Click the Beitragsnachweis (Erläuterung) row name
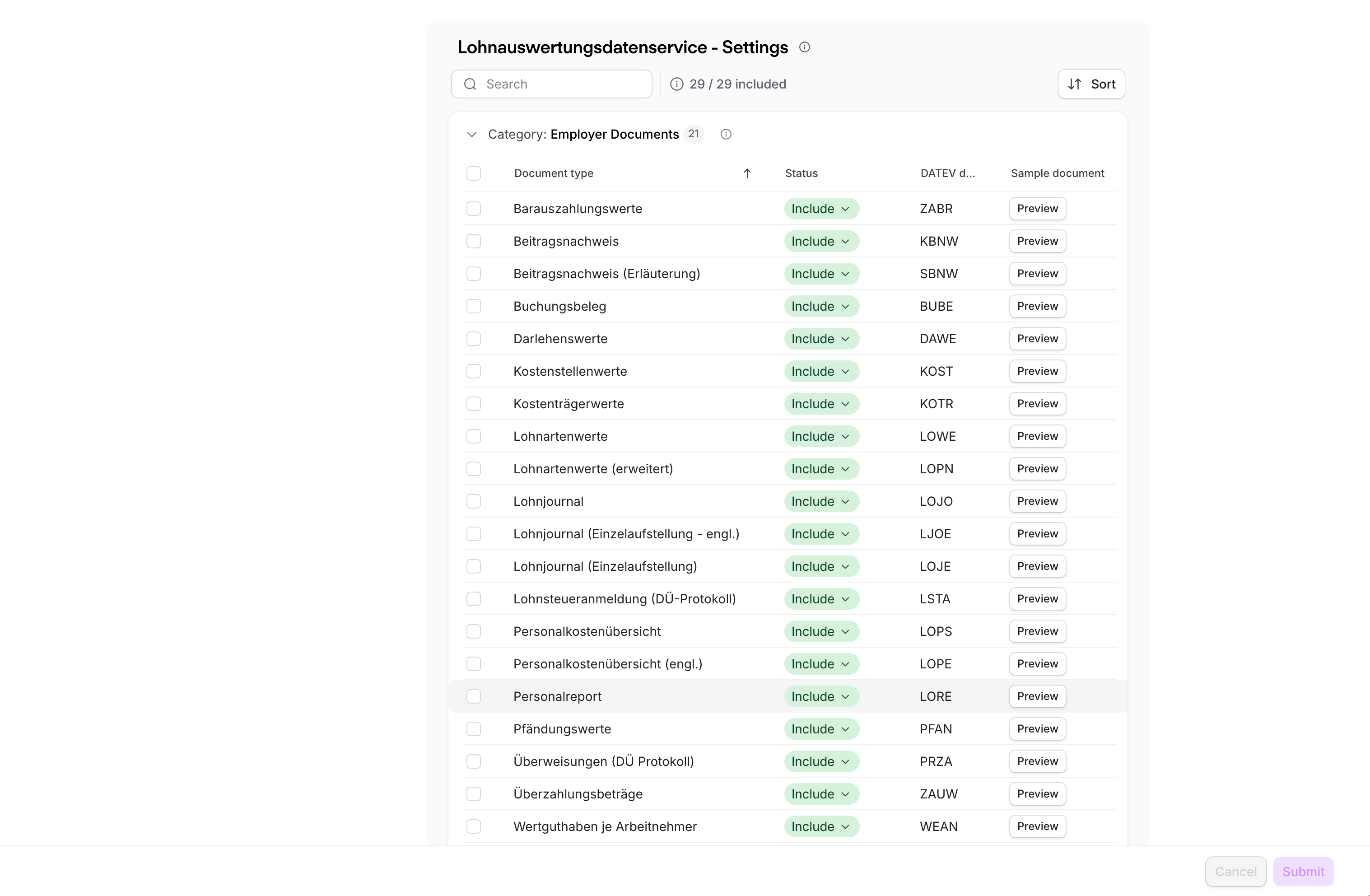The width and height of the screenshot is (1370, 896). pos(606,274)
